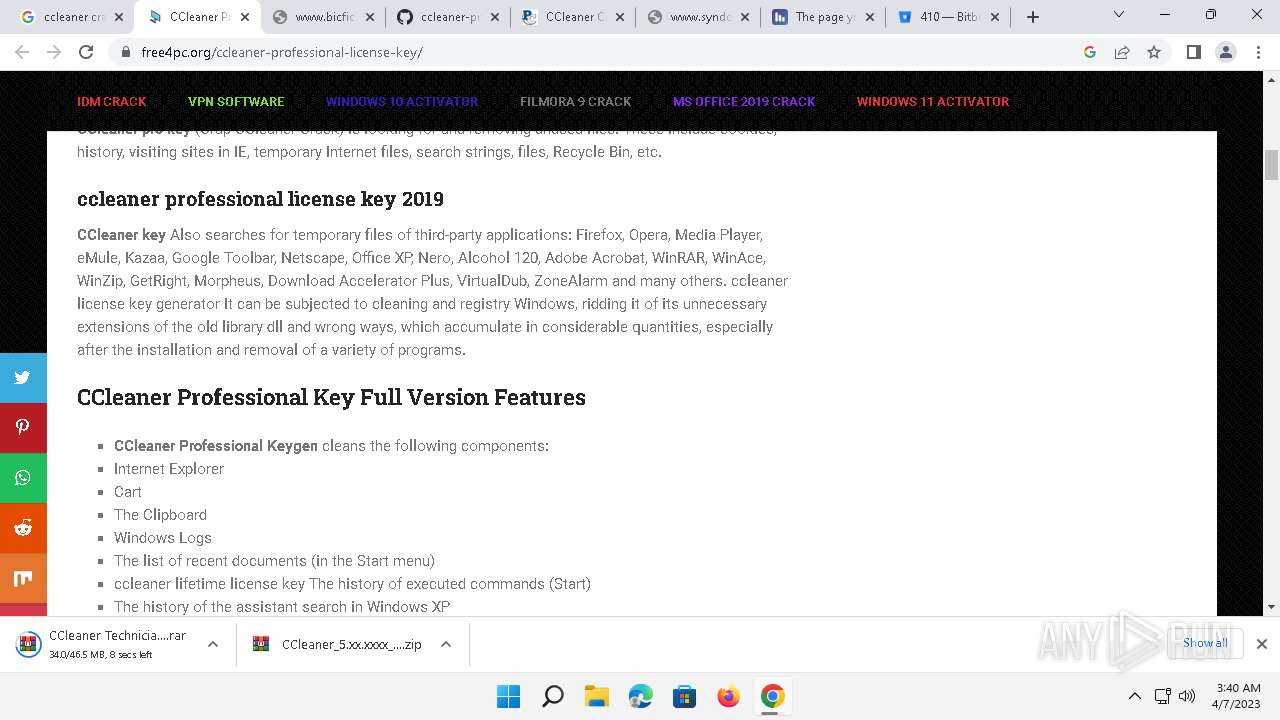Launch Firefox from taskbar
Viewport: 1280px width, 720px height.
point(728,696)
